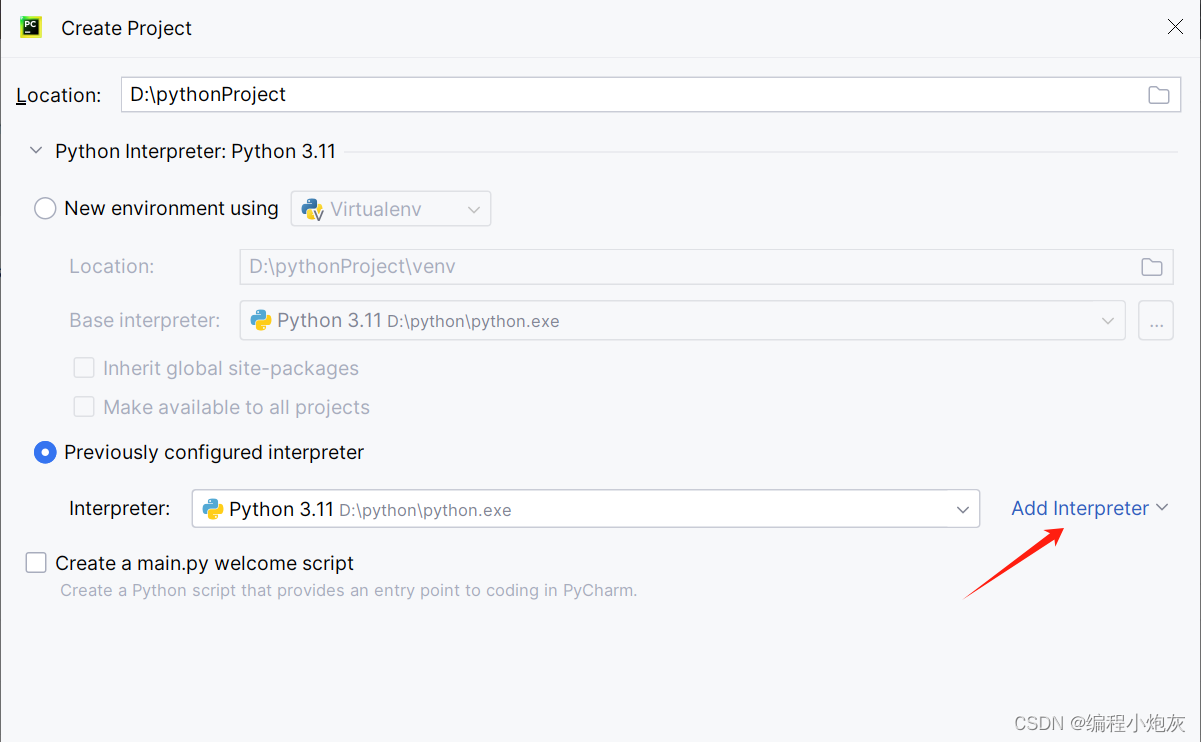Click the '...' browse button next to Base interpreter

(x=1156, y=320)
